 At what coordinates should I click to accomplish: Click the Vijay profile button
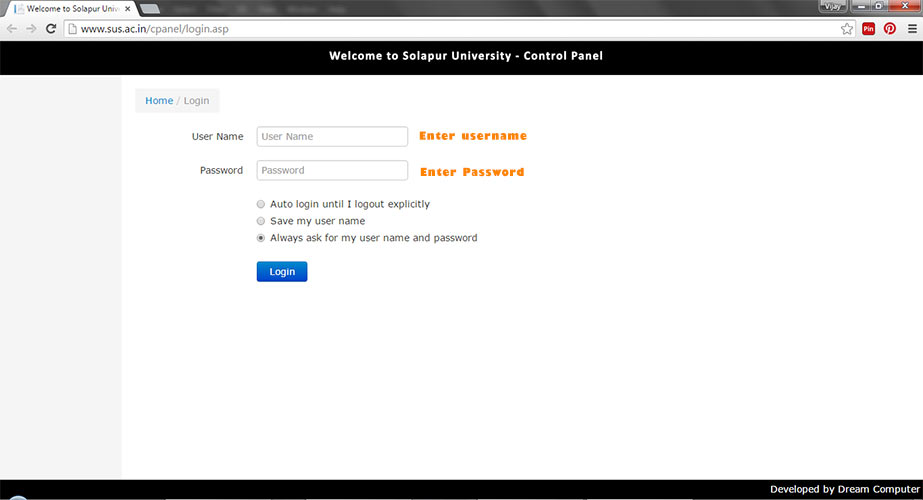click(832, 6)
